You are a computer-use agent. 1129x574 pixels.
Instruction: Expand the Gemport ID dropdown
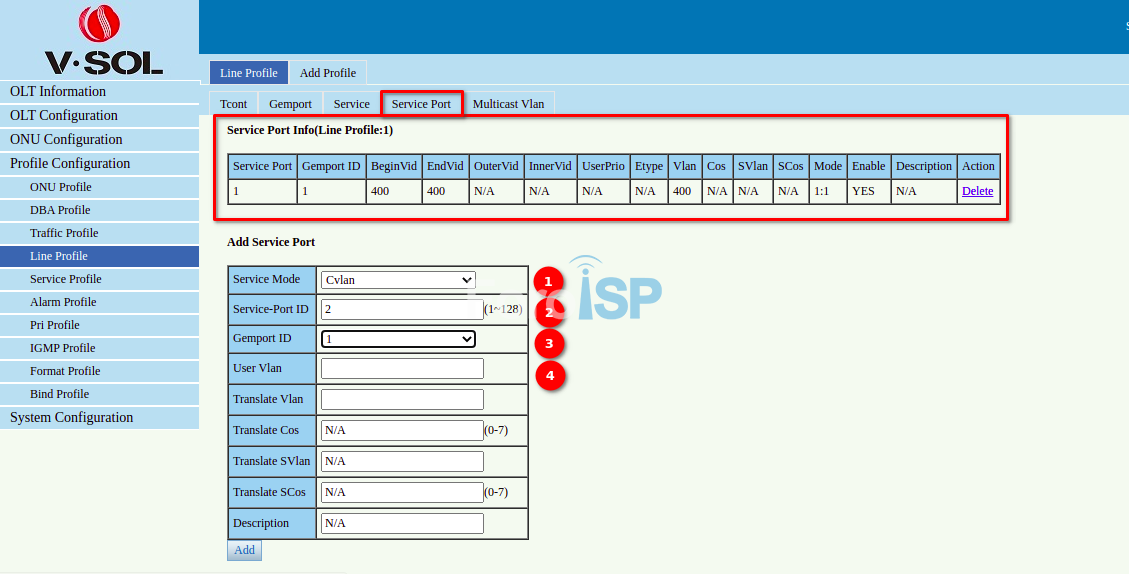pyautogui.click(x=397, y=339)
